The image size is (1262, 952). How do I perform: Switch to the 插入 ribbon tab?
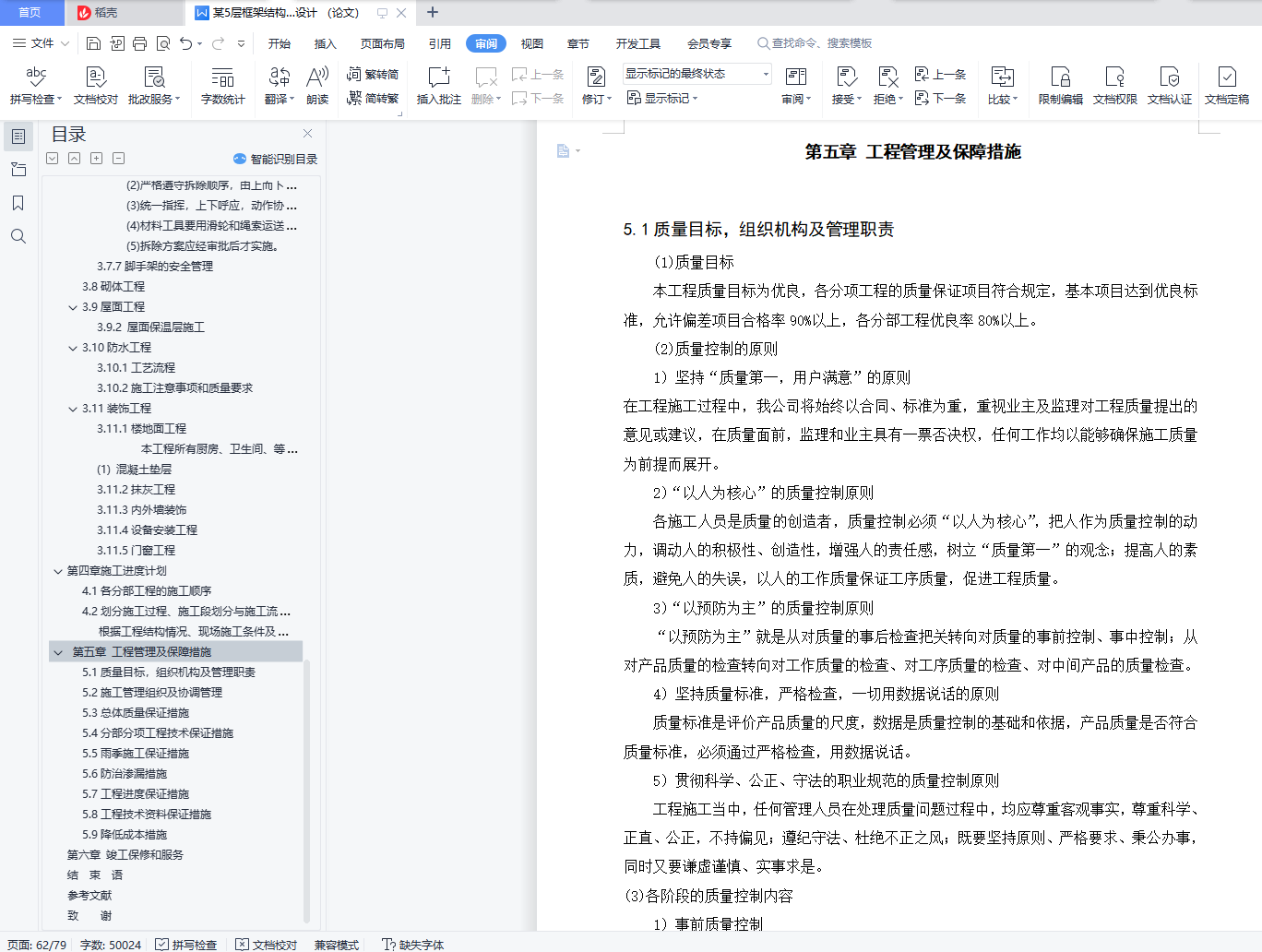click(x=325, y=43)
